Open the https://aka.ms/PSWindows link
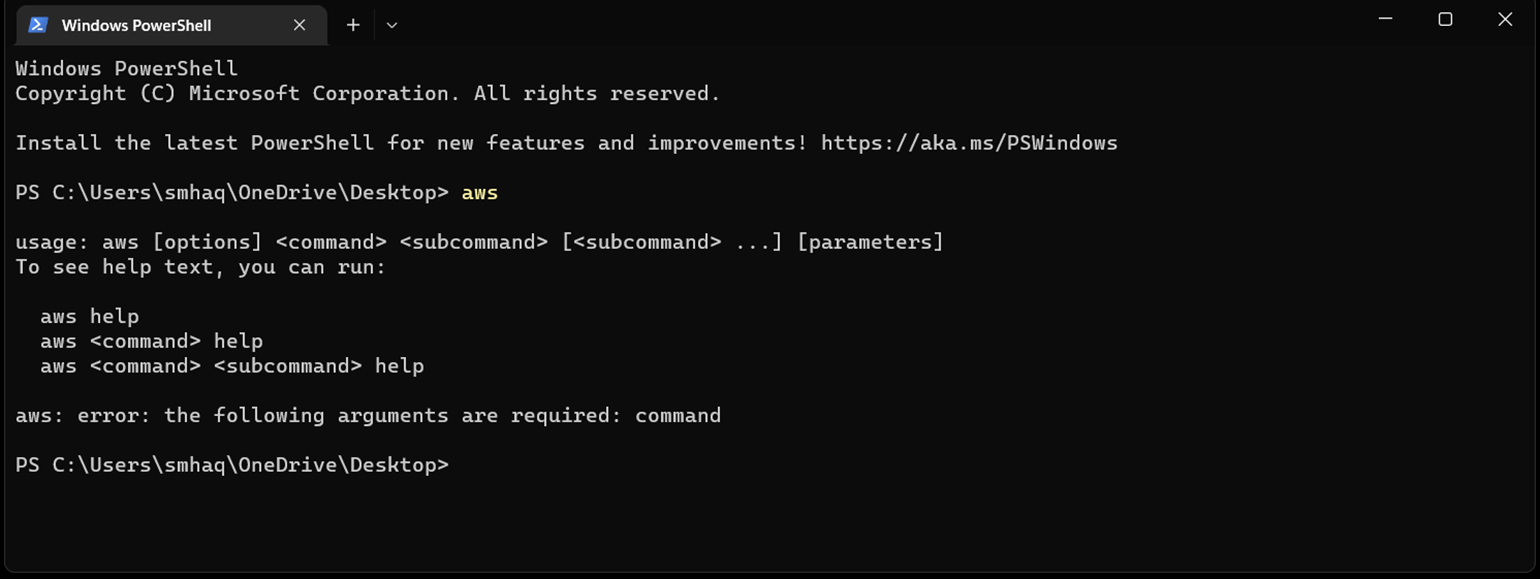This screenshot has width=1540, height=579. (968, 143)
